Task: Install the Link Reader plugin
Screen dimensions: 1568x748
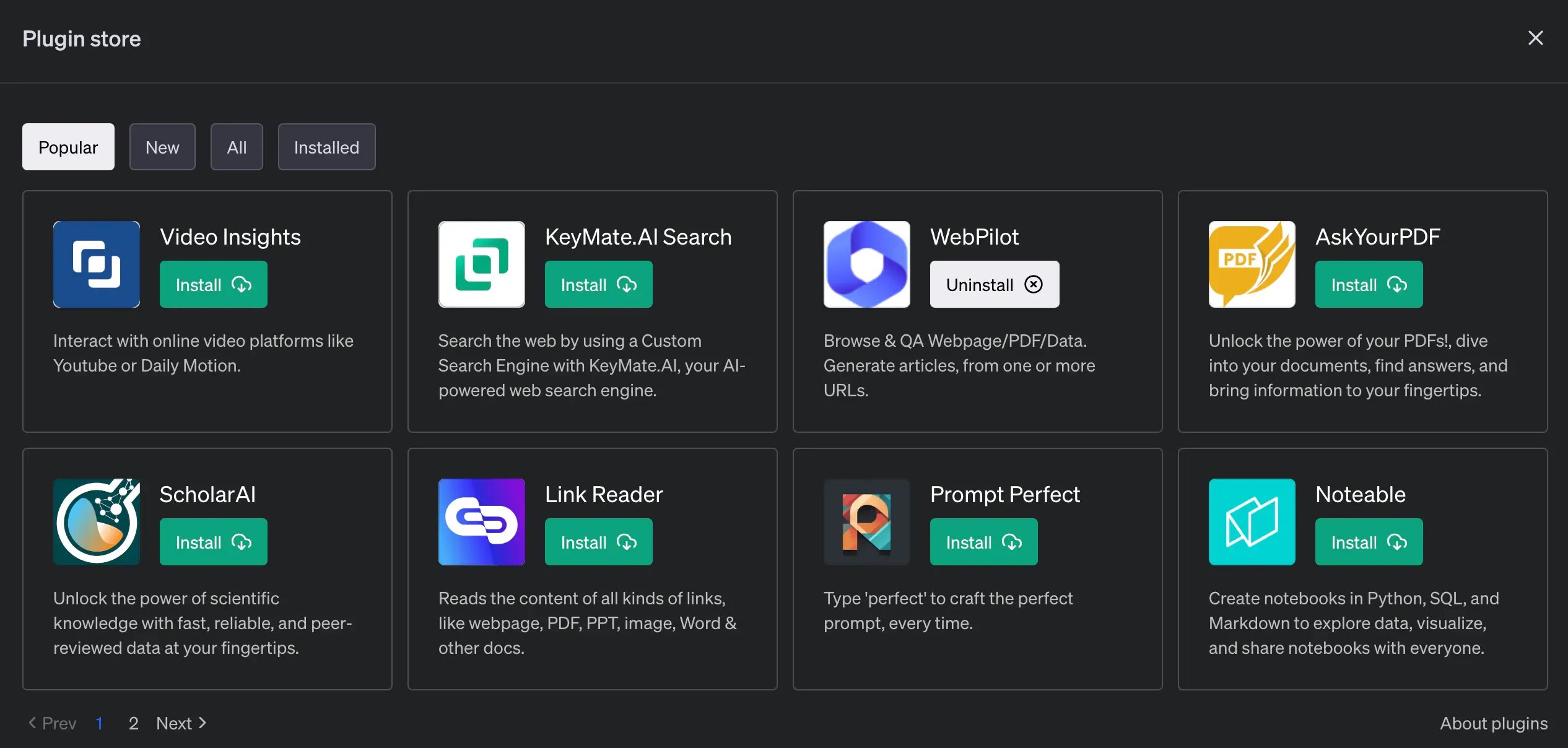Action: pos(599,542)
